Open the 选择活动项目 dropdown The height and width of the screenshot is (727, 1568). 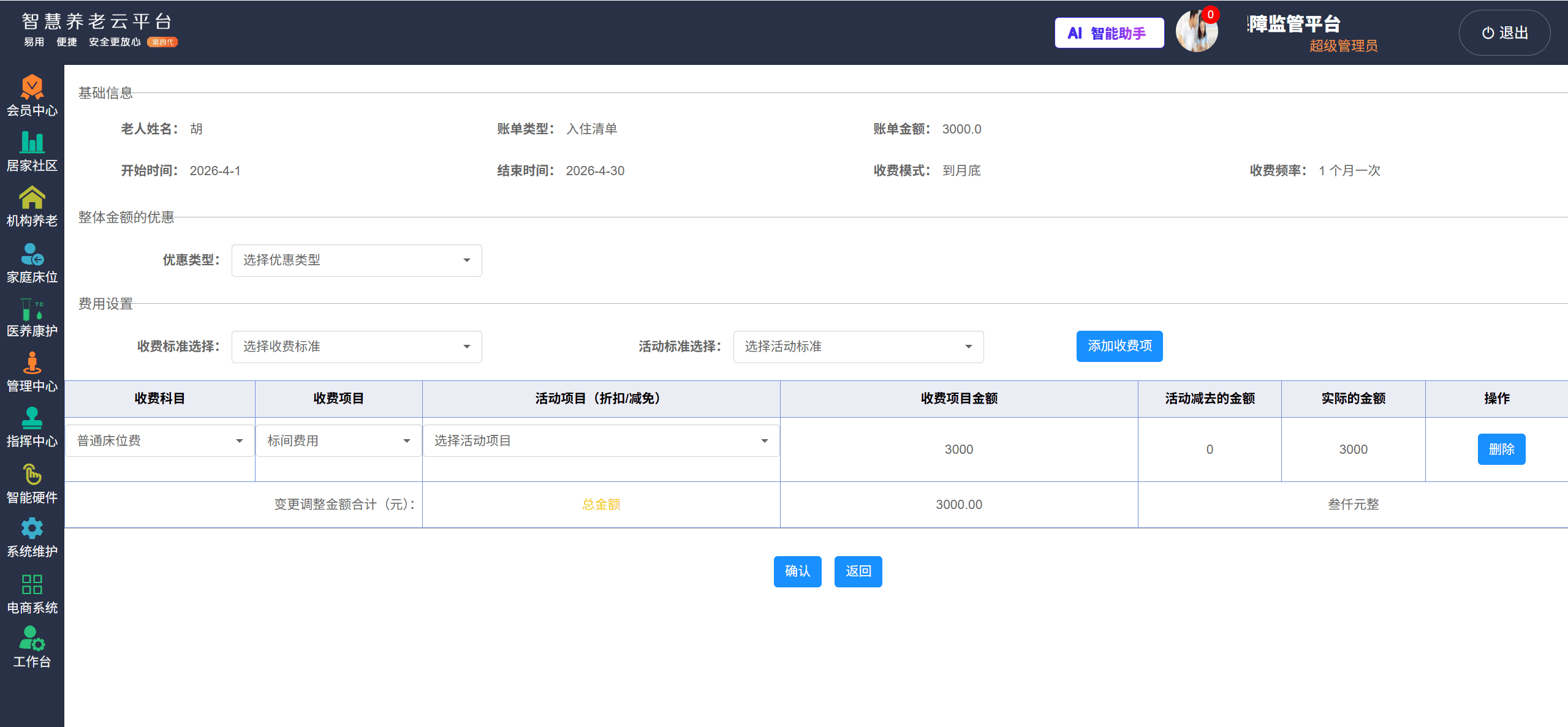(x=601, y=441)
